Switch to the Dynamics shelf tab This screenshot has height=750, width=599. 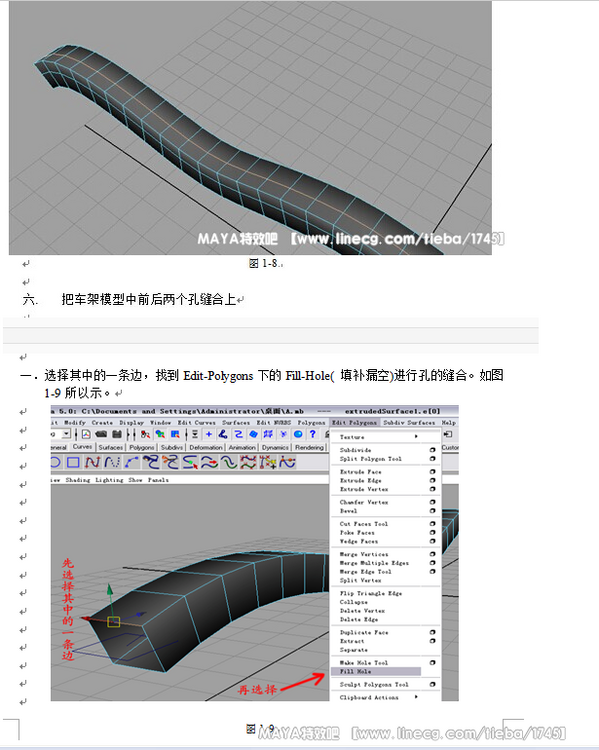pos(275,447)
